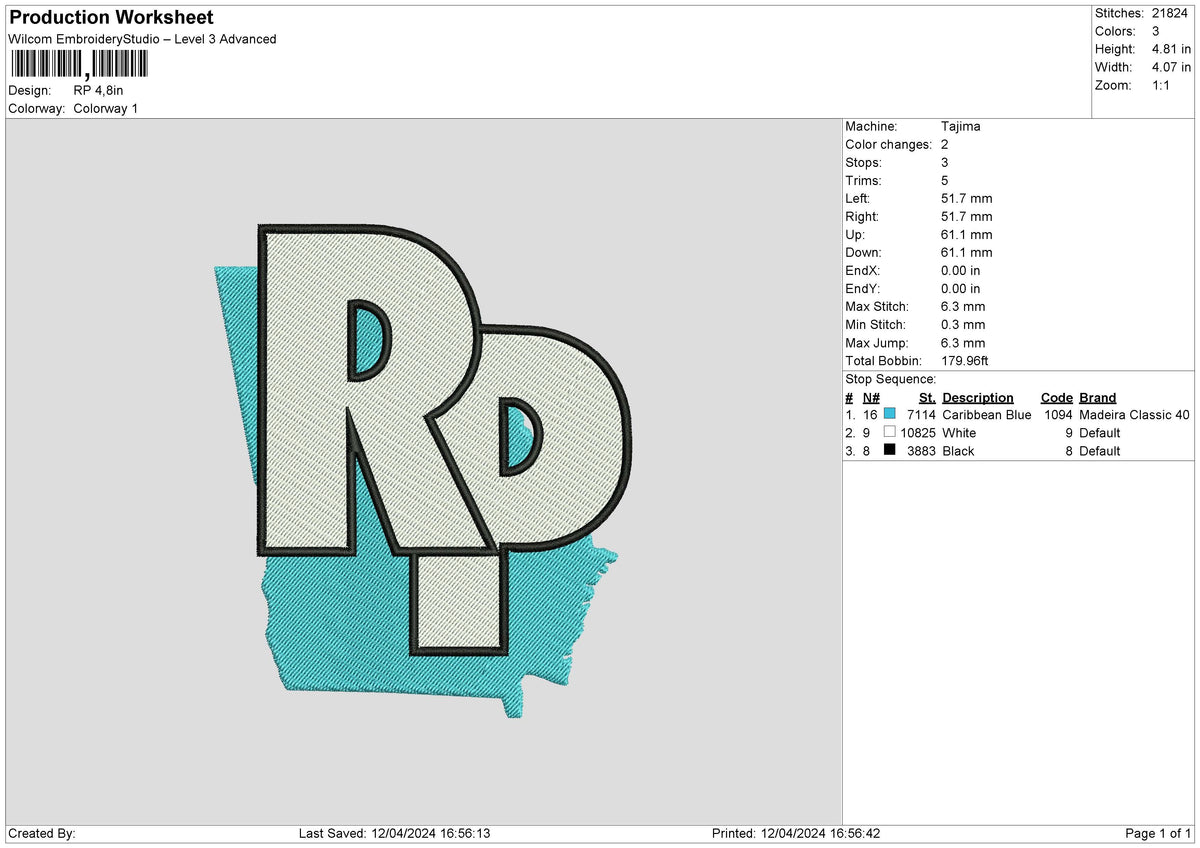Click the 'Production Worksheet' title

point(111,18)
